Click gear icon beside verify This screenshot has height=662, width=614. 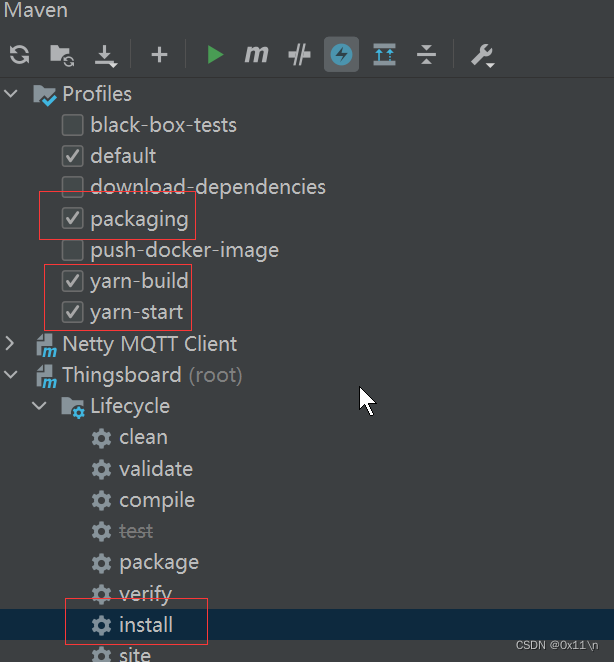click(x=101, y=594)
